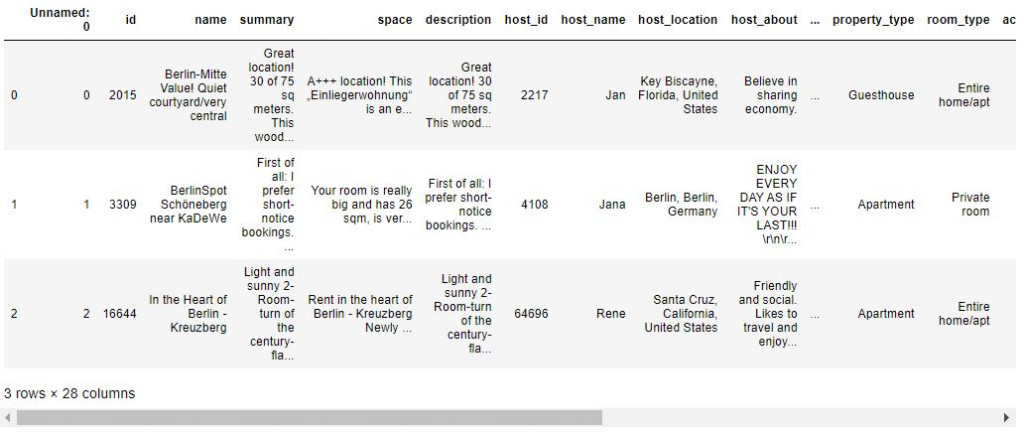Click 'Key Biscayne, Florida' location cell
Screen dimensions: 1024x435
pos(679,95)
